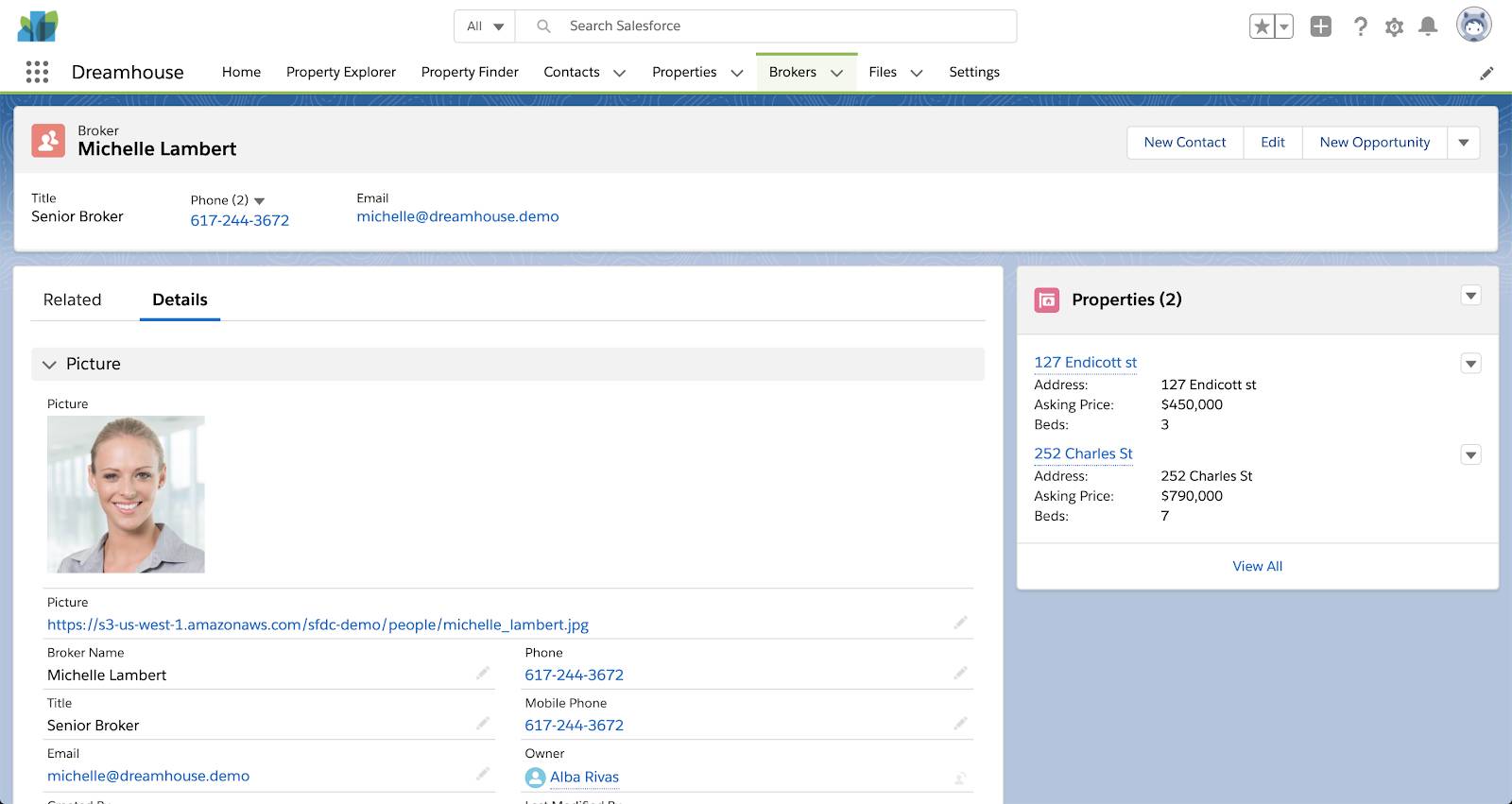Open Help question mark icon
Image resolution: width=1512 pixels, height=804 pixels.
coord(1360,26)
